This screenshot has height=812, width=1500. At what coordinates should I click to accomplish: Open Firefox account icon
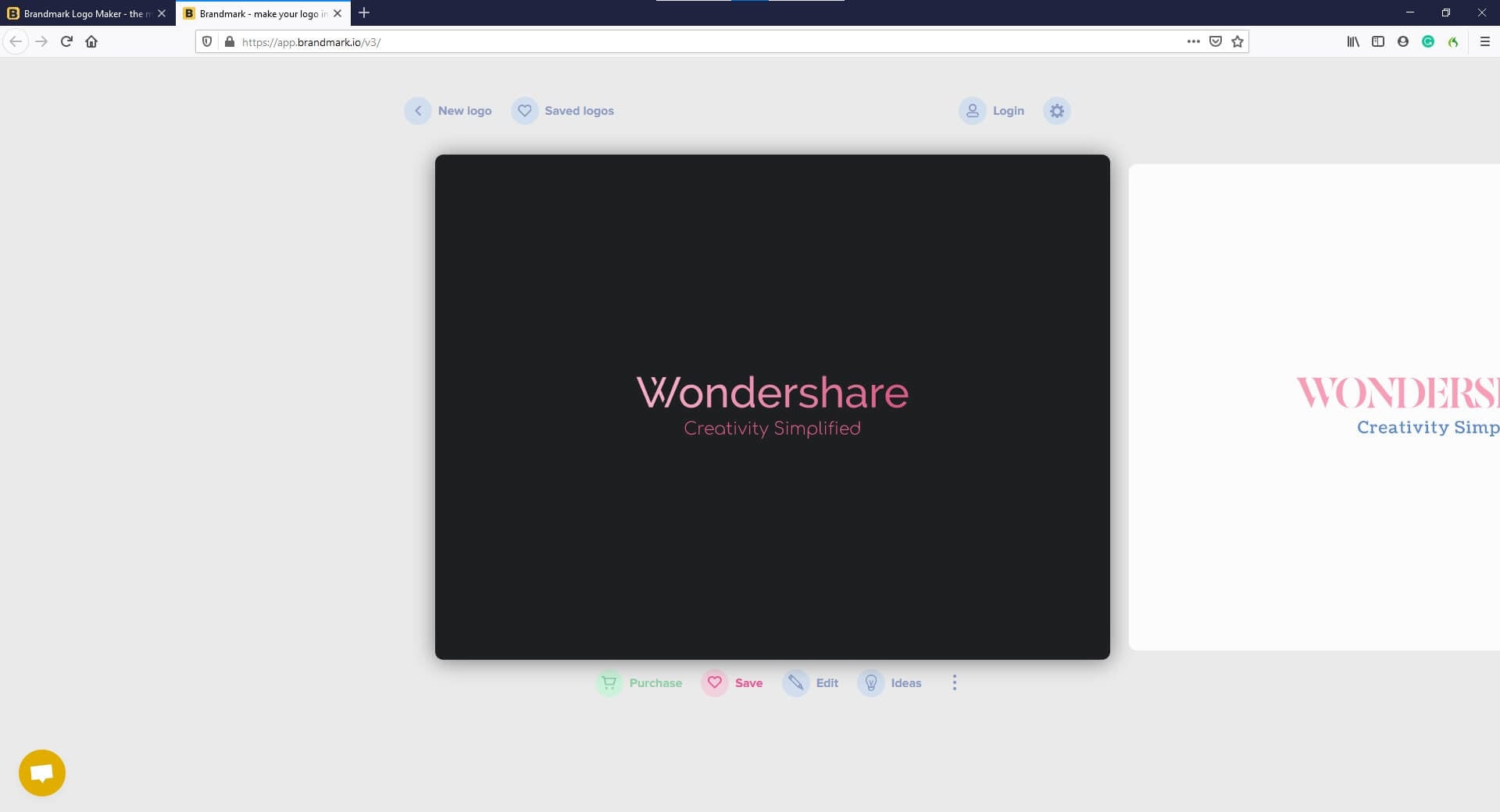1403,41
